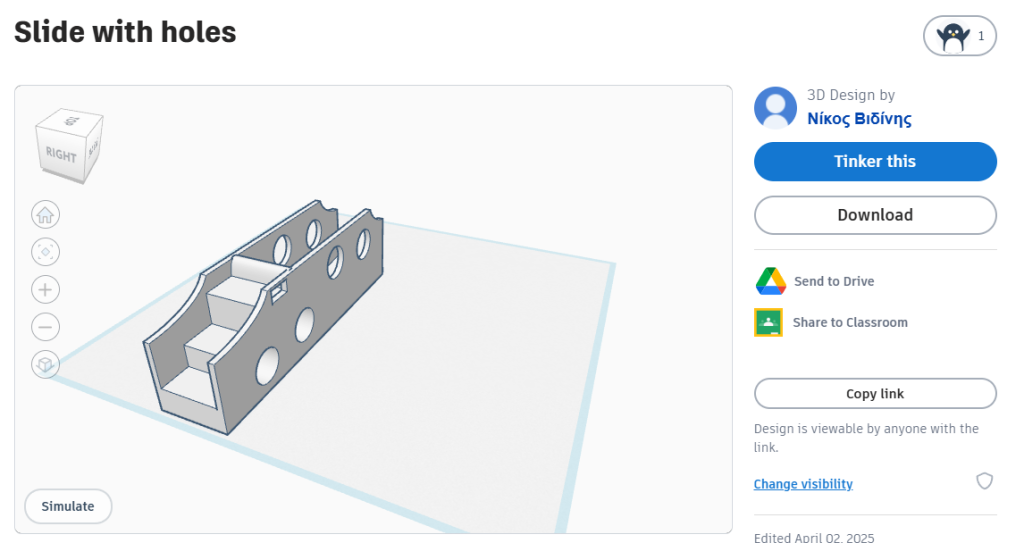
Task: Click the narrow side face of view cube
Action: tap(93, 151)
